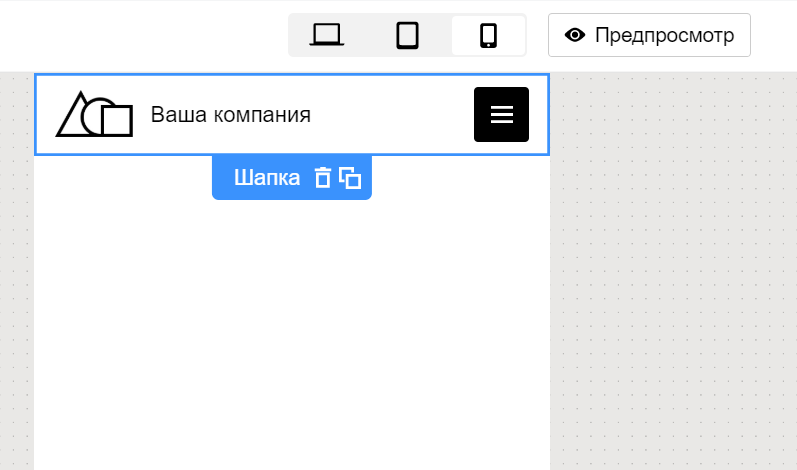Click the Ваша компания text

tap(230, 114)
